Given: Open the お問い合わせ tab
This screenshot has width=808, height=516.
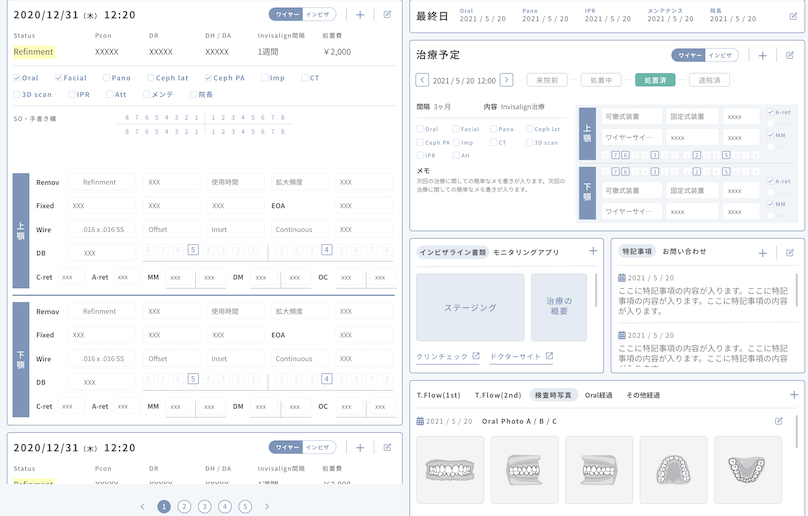Looking at the screenshot, I should pos(684,252).
